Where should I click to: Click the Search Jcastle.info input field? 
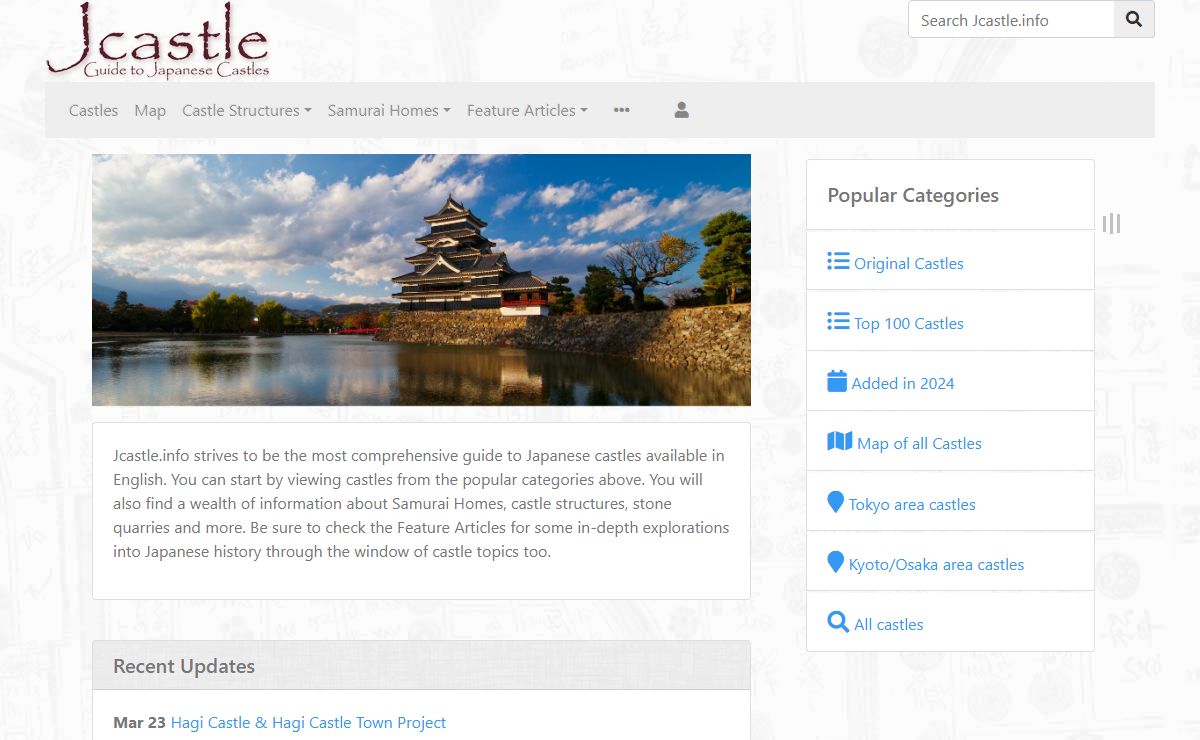click(1011, 19)
